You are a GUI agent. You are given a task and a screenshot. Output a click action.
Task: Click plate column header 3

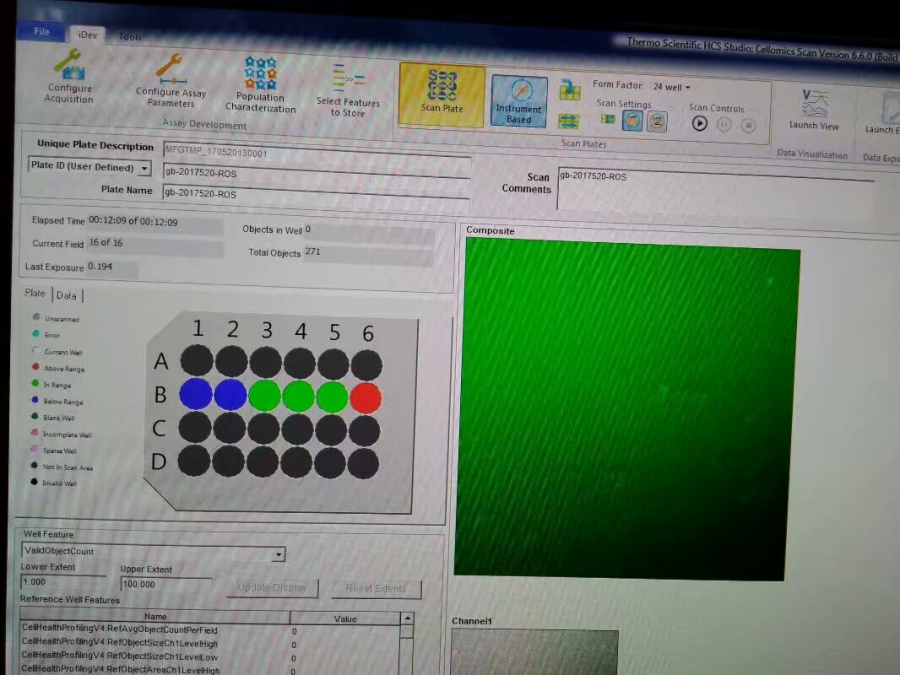click(267, 331)
